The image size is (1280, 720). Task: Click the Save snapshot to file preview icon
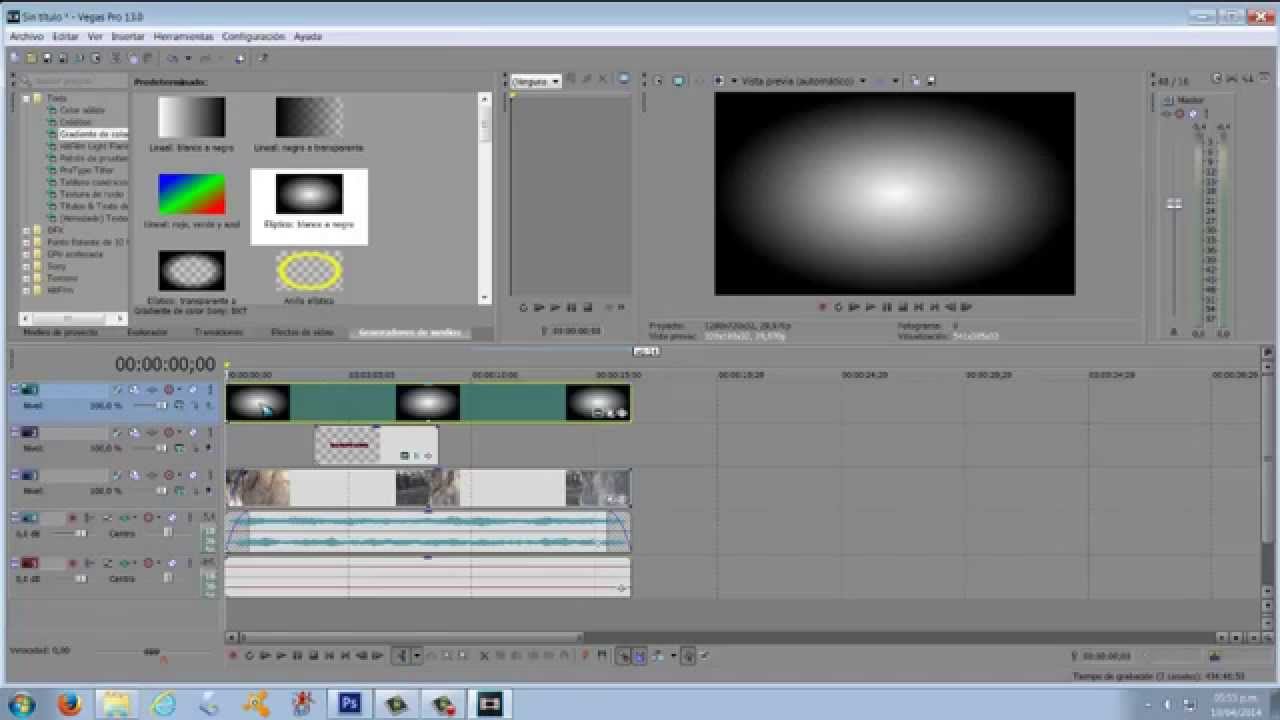(x=930, y=80)
